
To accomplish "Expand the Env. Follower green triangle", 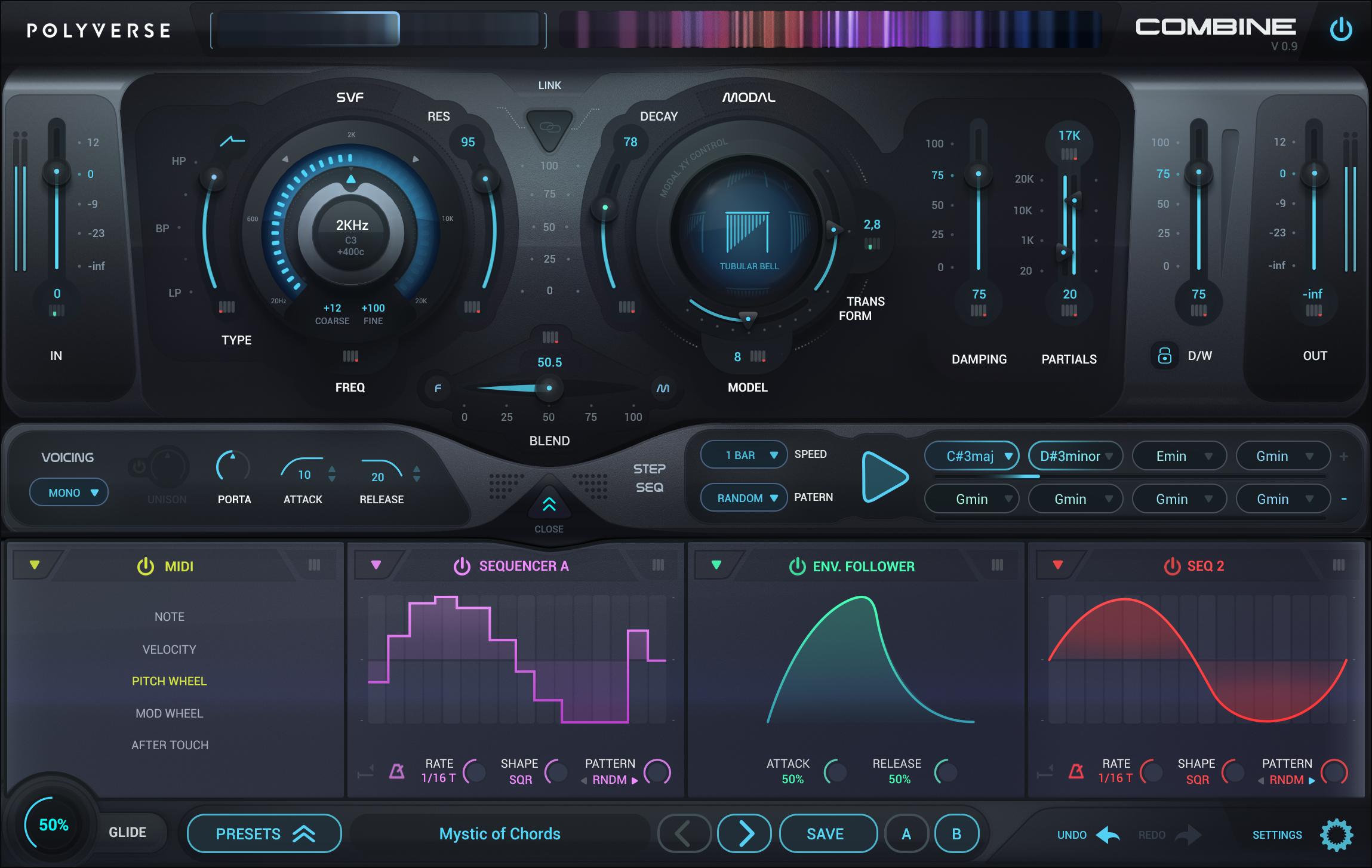I will click(x=716, y=565).
